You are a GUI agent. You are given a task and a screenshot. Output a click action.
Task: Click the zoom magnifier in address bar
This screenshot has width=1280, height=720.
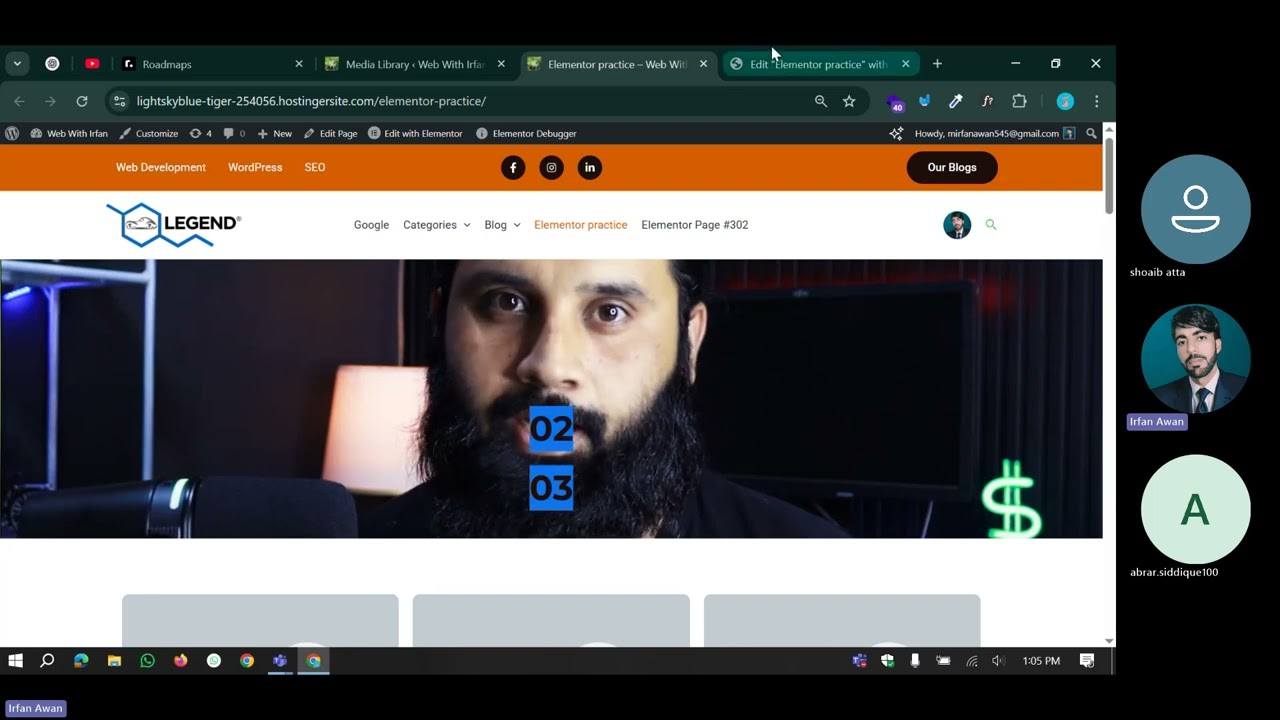tap(821, 101)
